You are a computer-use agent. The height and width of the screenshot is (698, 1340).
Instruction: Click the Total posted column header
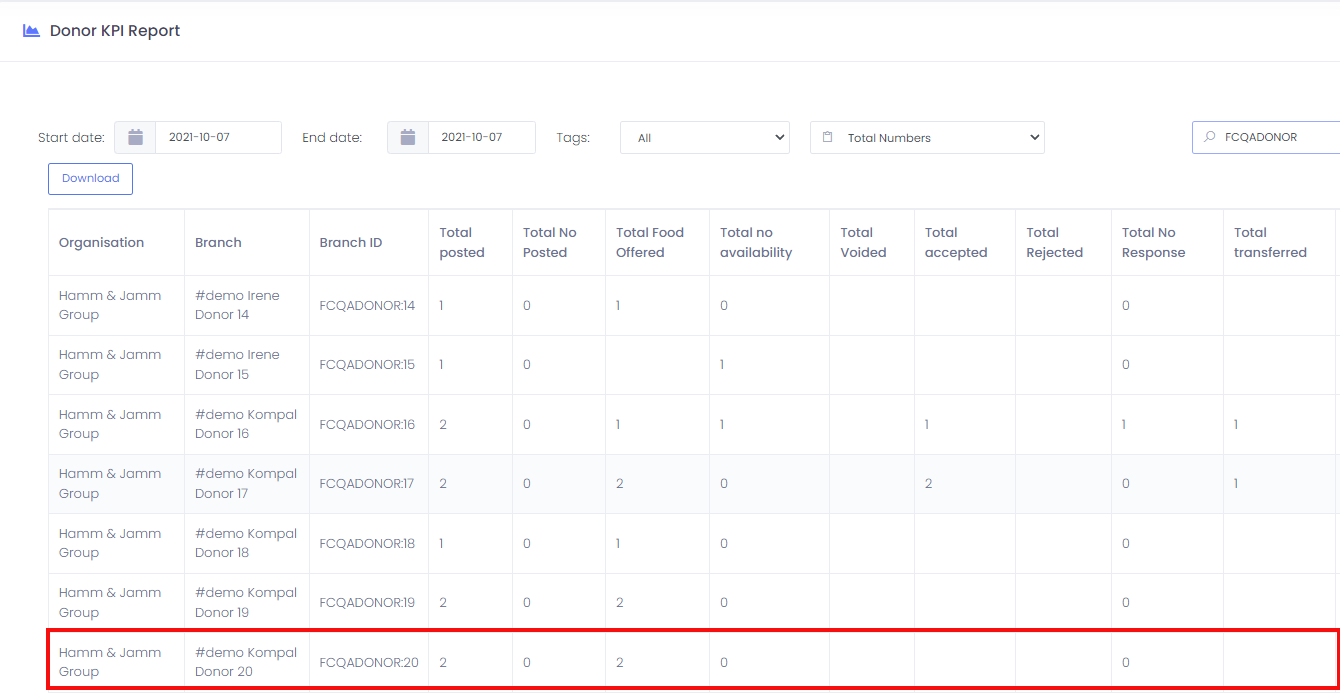(x=462, y=243)
